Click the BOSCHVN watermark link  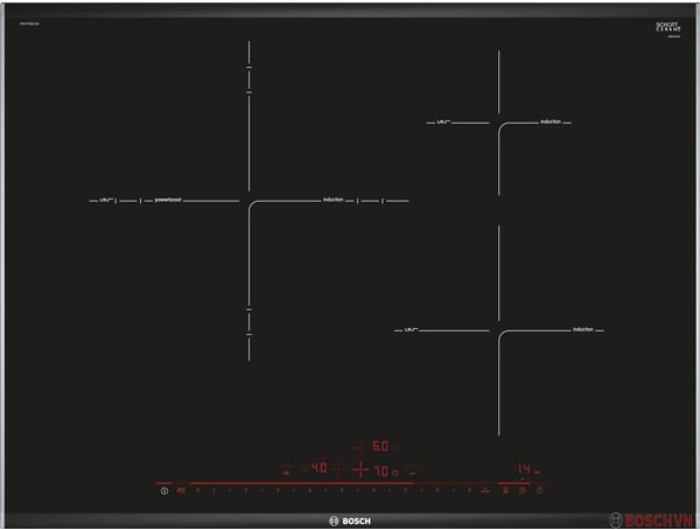point(652,521)
